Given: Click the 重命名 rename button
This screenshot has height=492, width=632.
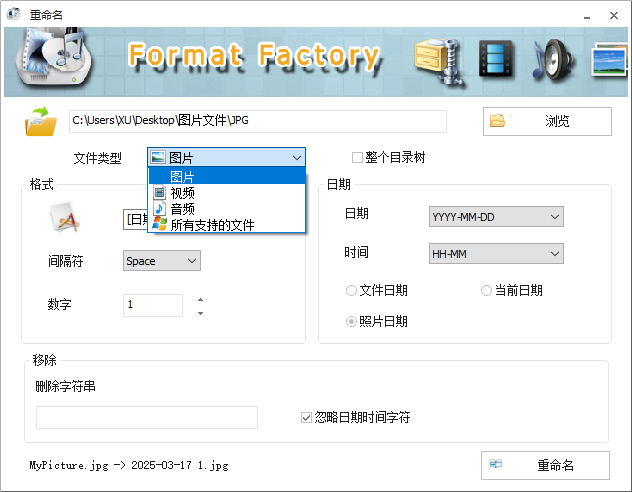Looking at the screenshot, I should [545, 465].
